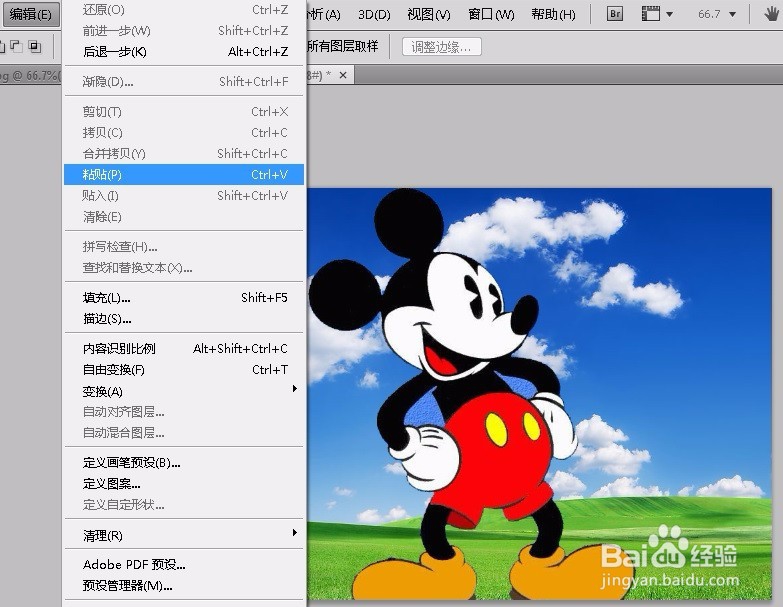This screenshot has width=783, height=607.
Task: Click the highlighted 粘贴(P) entry
Action: tap(184, 175)
